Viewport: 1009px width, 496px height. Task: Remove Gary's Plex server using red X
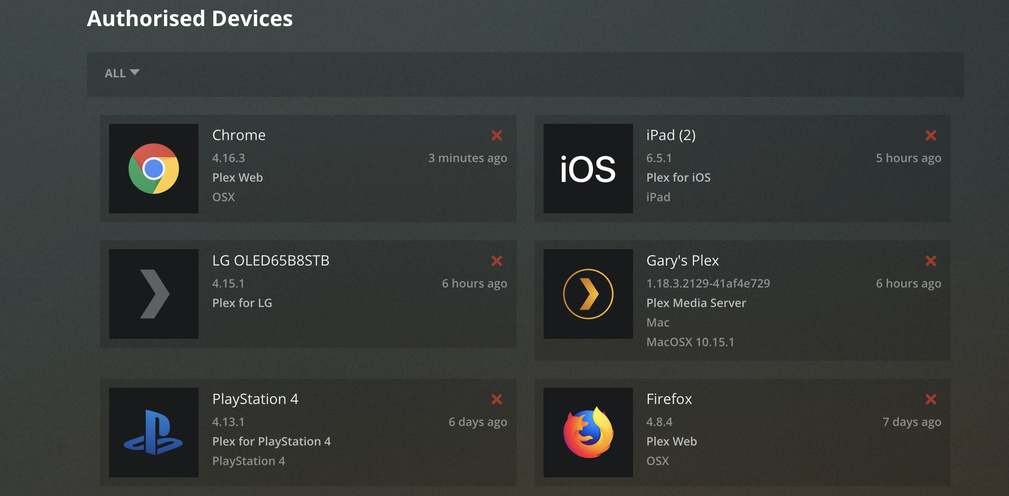click(931, 261)
